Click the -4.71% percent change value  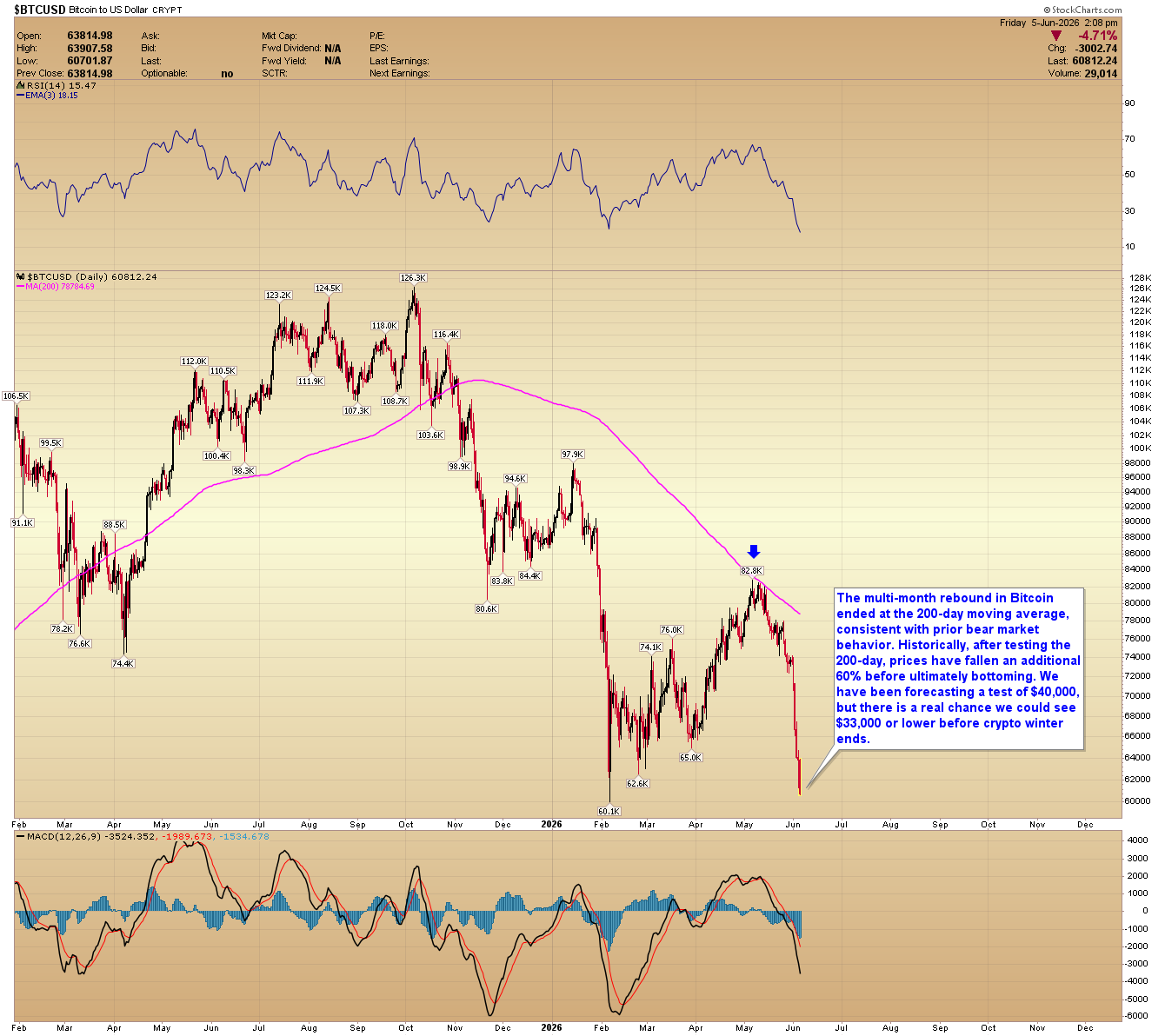(x=1097, y=36)
